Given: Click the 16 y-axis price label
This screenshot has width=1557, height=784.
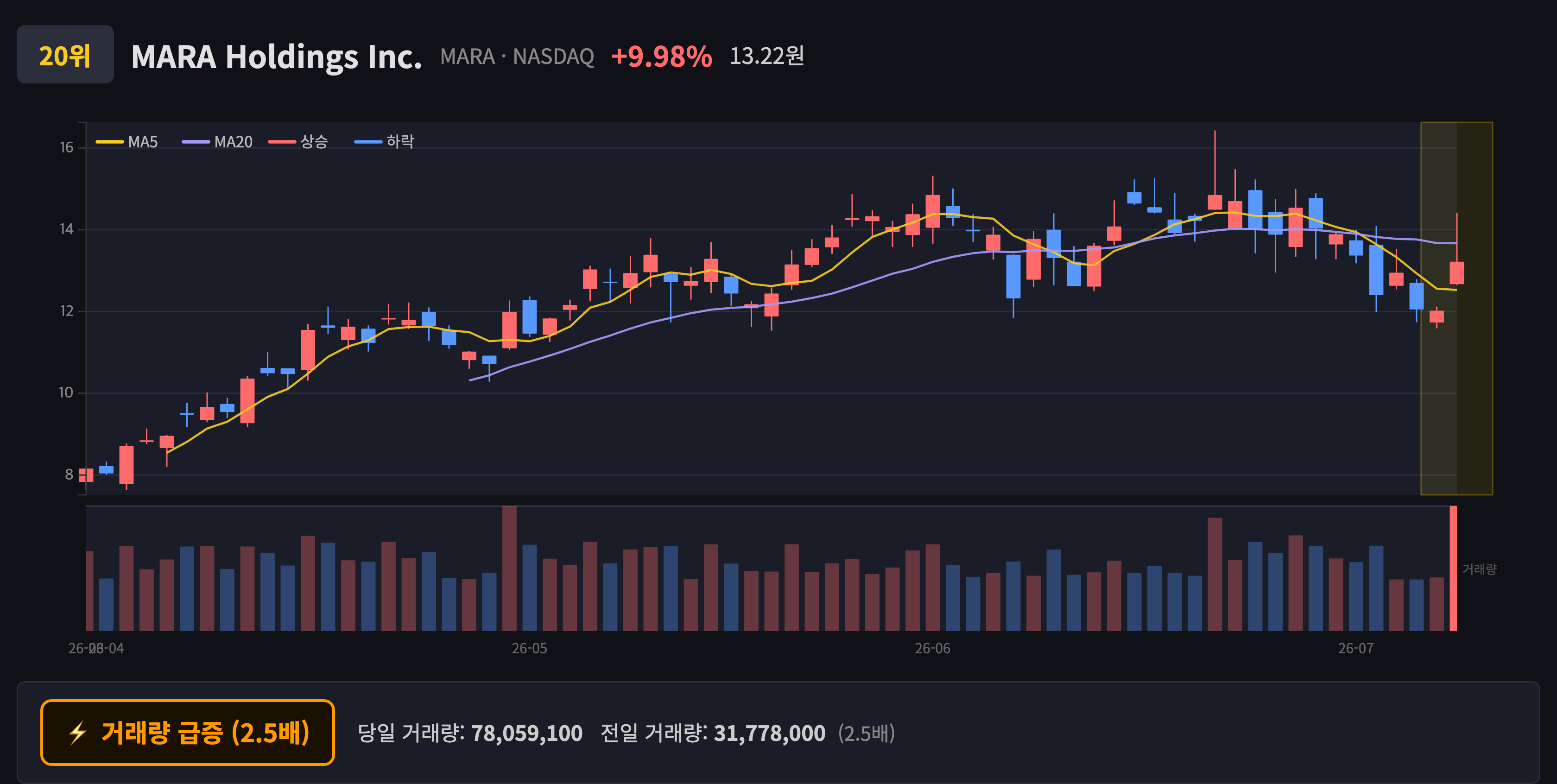Looking at the screenshot, I should 66,147.
